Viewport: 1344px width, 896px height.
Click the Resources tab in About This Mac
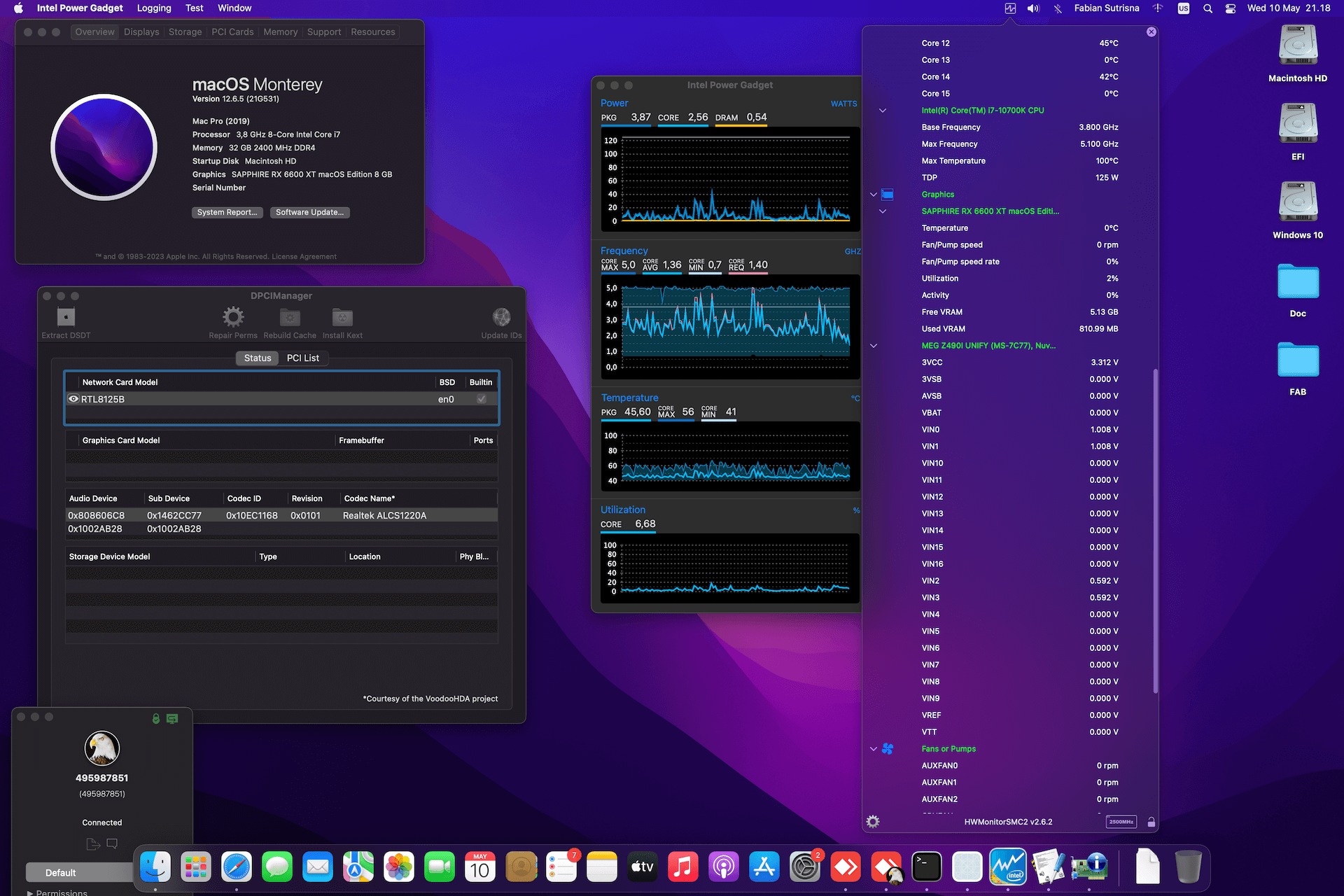tap(373, 32)
